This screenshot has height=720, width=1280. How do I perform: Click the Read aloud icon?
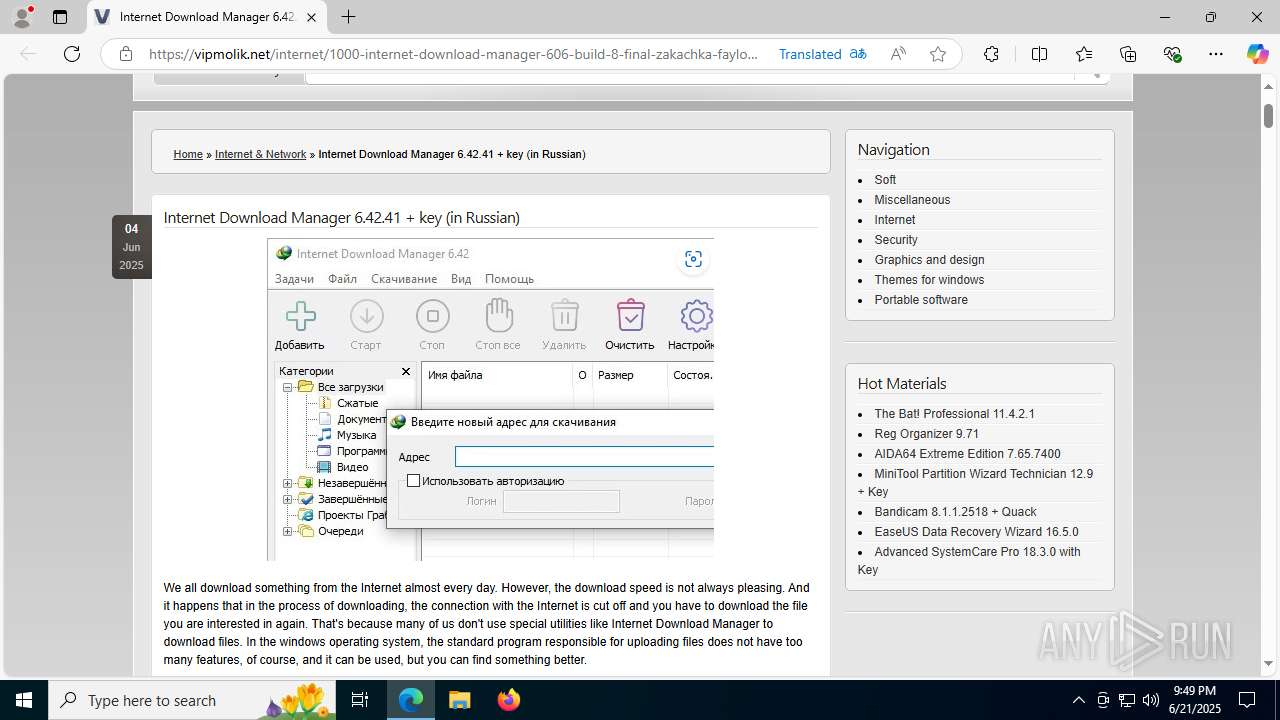tap(898, 54)
